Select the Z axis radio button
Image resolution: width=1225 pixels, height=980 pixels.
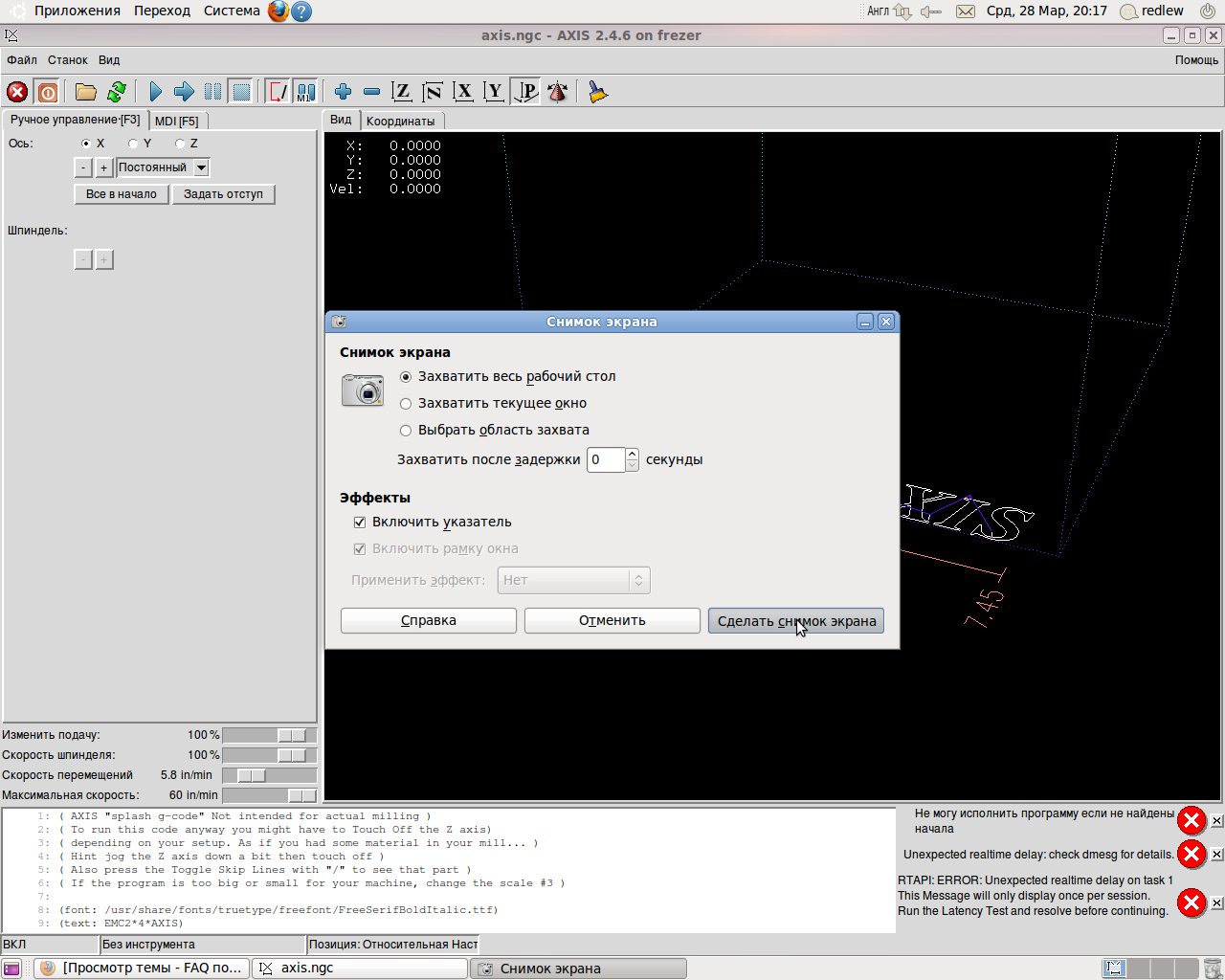pos(180,144)
